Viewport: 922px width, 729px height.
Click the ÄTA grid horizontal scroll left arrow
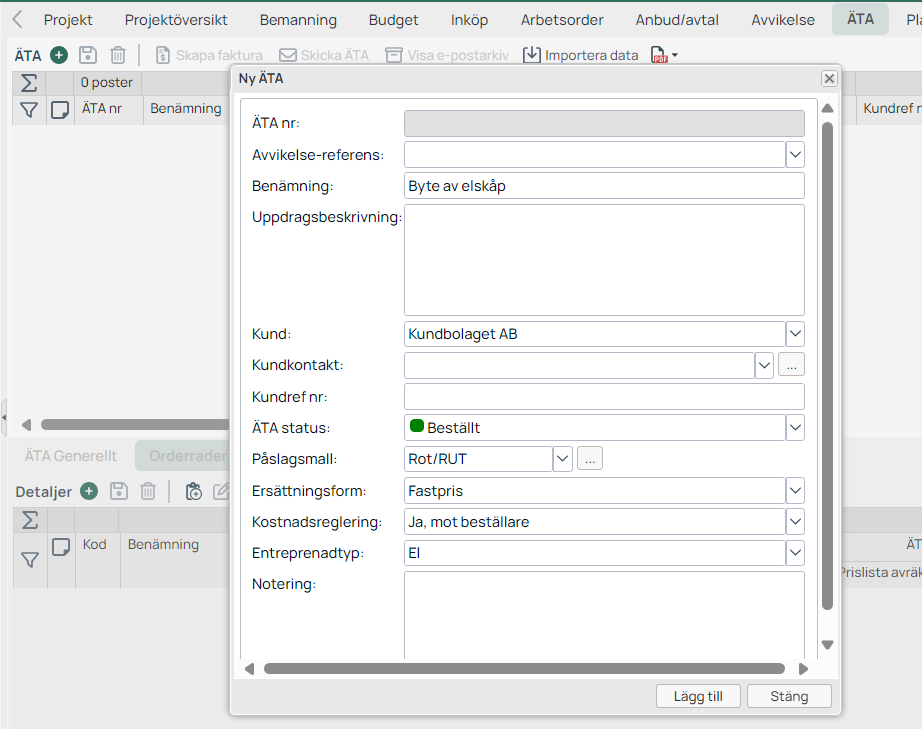click(x=26, y=424)
